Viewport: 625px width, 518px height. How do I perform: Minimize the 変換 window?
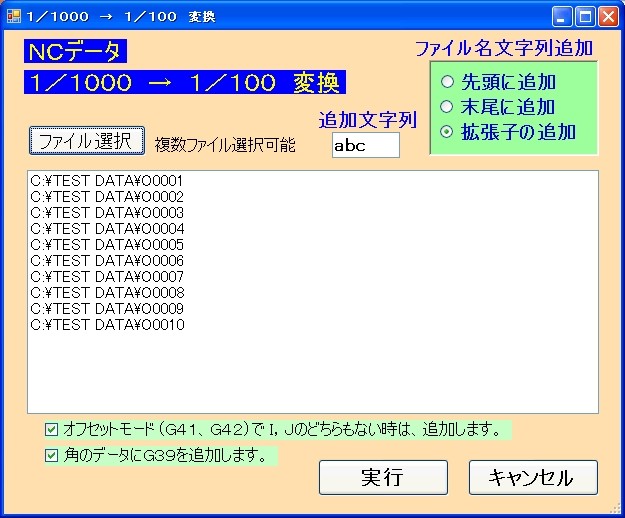pyautogui.click(x=563, y=16)
